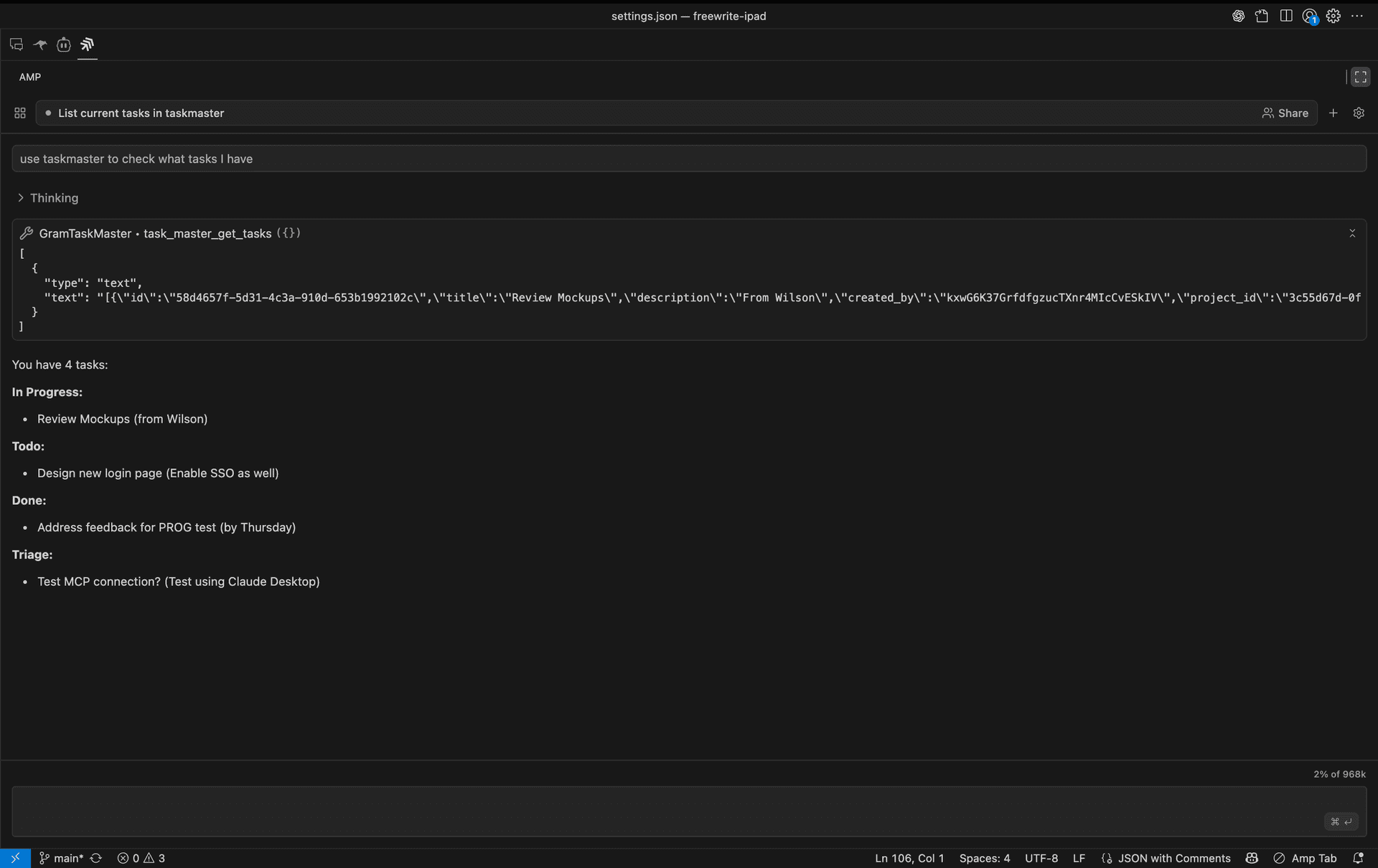Open the Accounts icon with the blue badge
This screenshot has height=868, width=1378.
coord(1310,16)
